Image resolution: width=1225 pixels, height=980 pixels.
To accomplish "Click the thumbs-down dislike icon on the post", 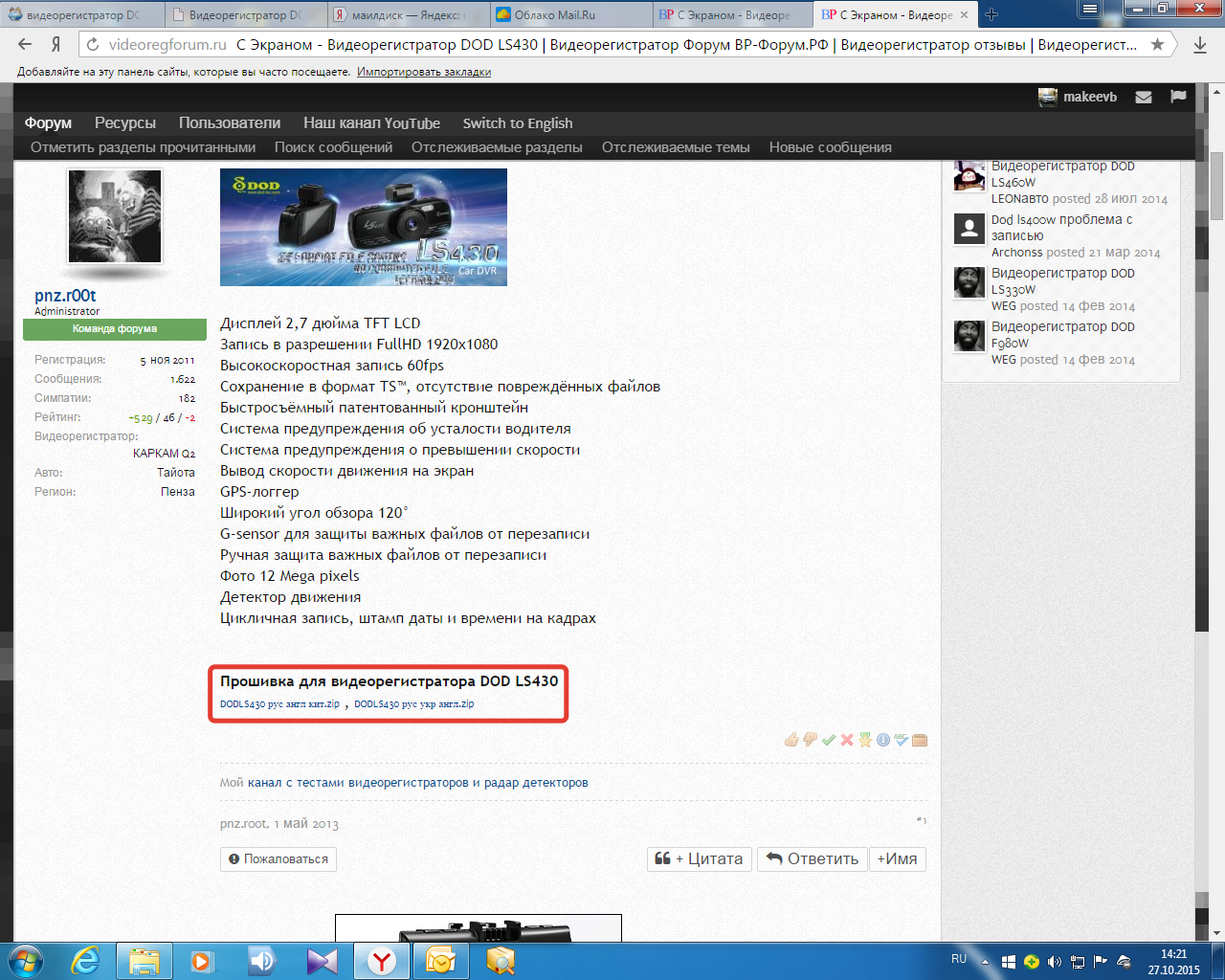I will [x=810, y=740].
